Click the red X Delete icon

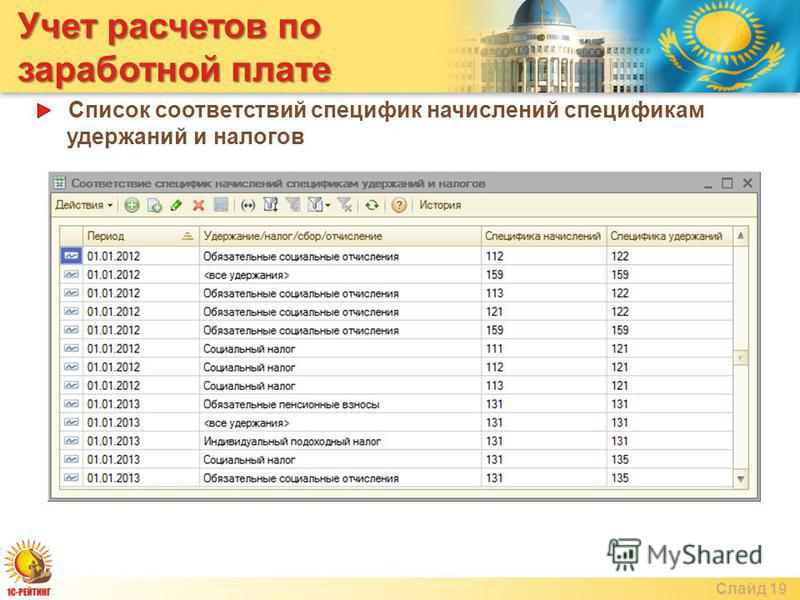[198, 205]
